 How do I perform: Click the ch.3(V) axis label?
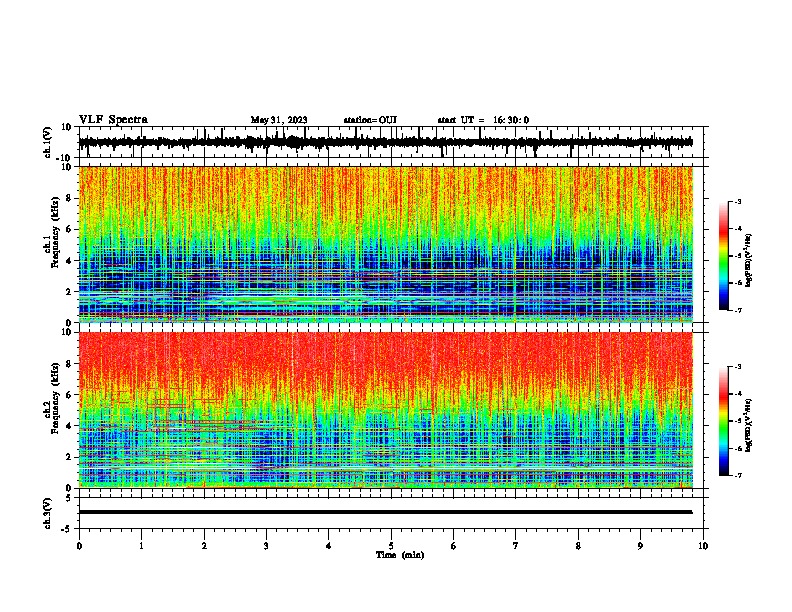[x=48, y=513]
